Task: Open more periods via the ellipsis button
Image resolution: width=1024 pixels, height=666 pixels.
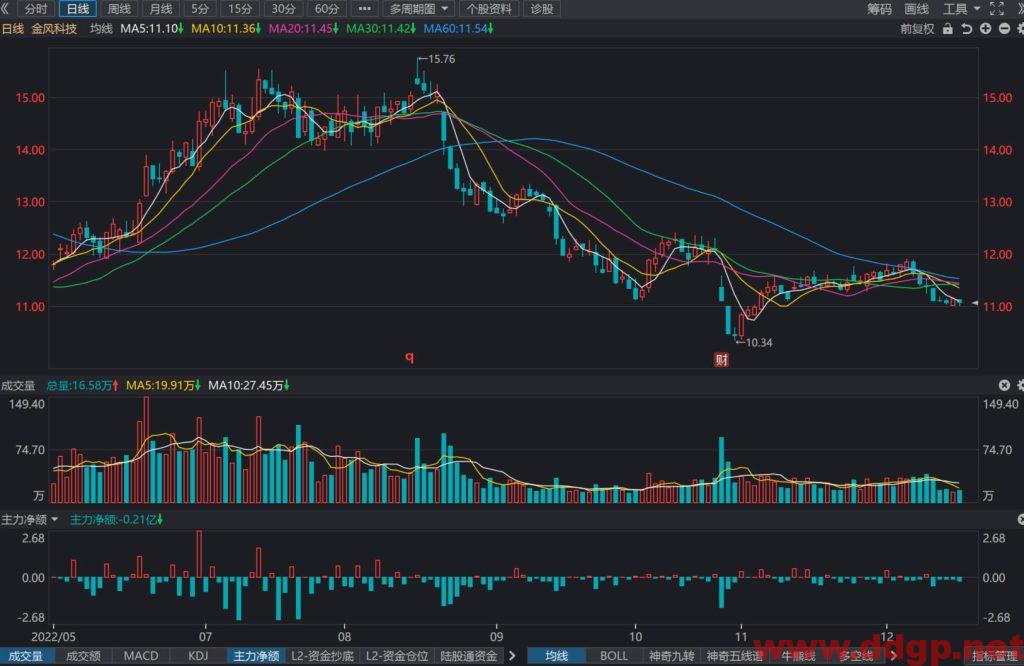Action: [364, 8]
